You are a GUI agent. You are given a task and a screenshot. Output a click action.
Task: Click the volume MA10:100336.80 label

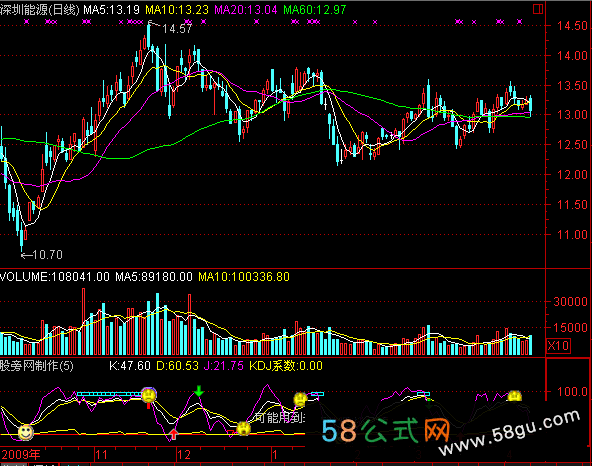(x=244, y=277)
